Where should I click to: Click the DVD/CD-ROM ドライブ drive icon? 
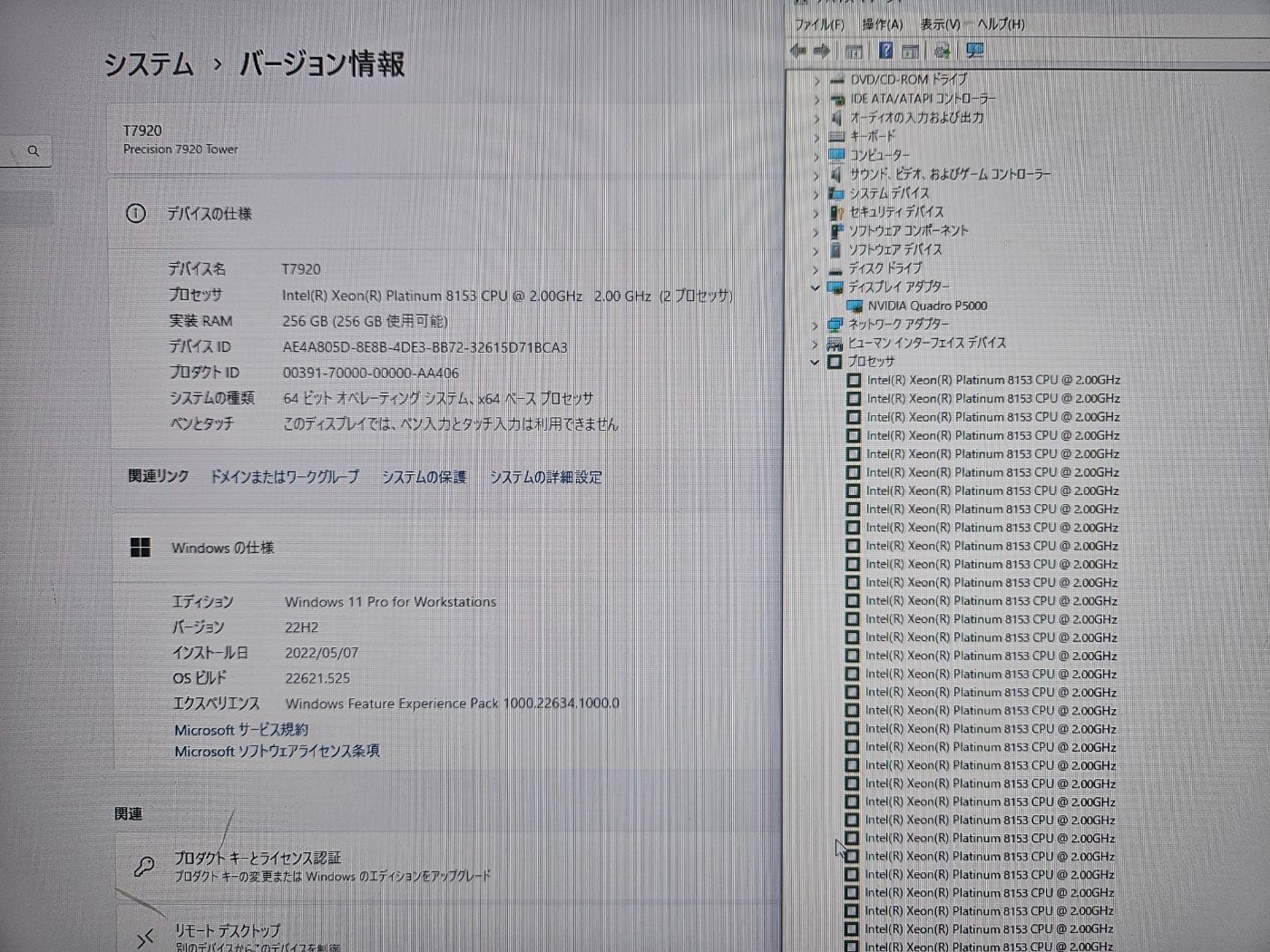coord(836,80)
